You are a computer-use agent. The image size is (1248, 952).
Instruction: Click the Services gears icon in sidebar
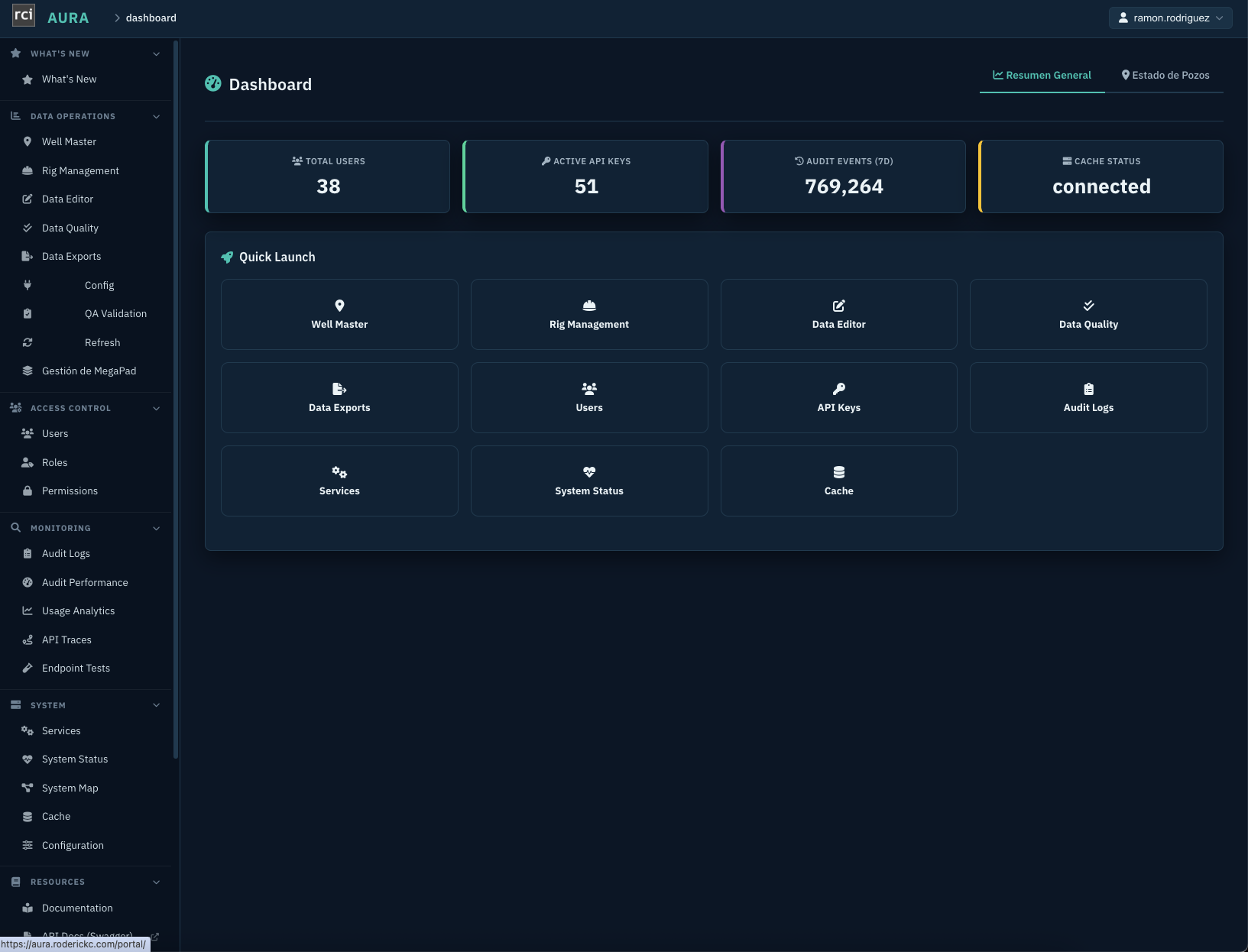click(28, 731)
